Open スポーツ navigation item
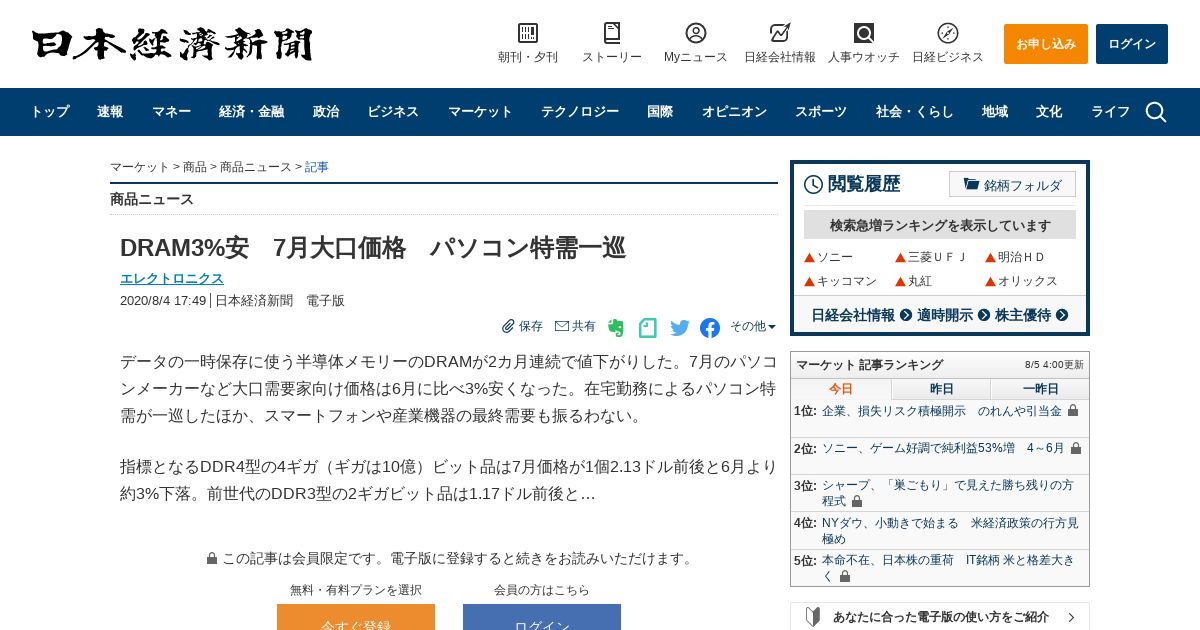This screenshot has width=1200, height=630. tap(821, 112)
